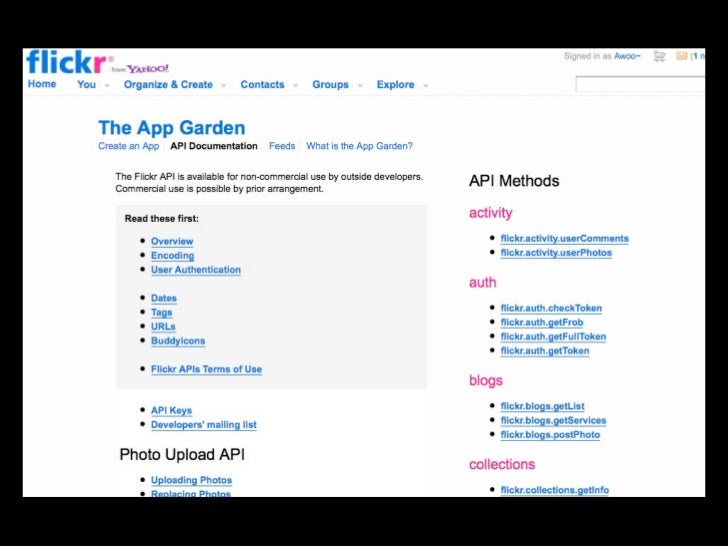Expand the Explore menu arrow
Screen dimensions: 728x546
425,85
